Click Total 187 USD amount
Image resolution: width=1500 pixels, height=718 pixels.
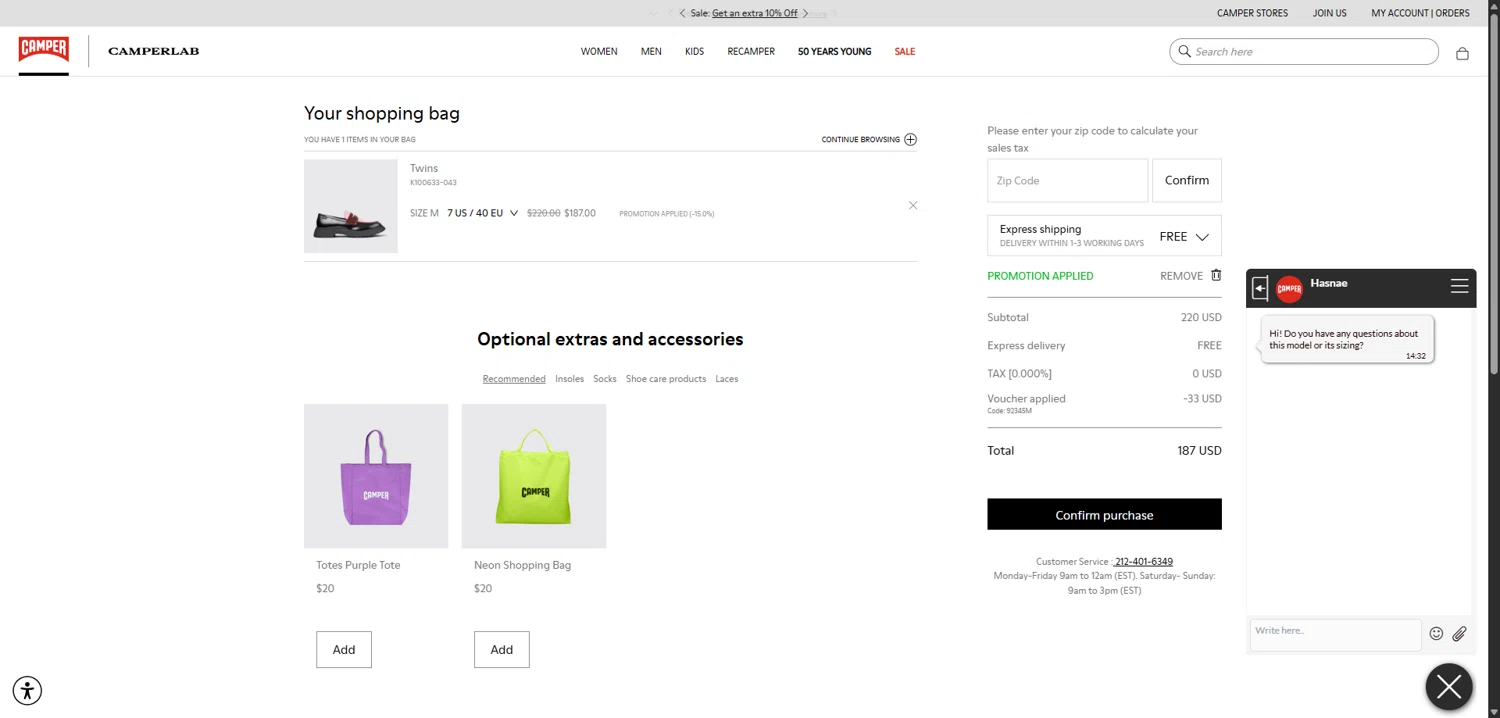point(1199,451)
